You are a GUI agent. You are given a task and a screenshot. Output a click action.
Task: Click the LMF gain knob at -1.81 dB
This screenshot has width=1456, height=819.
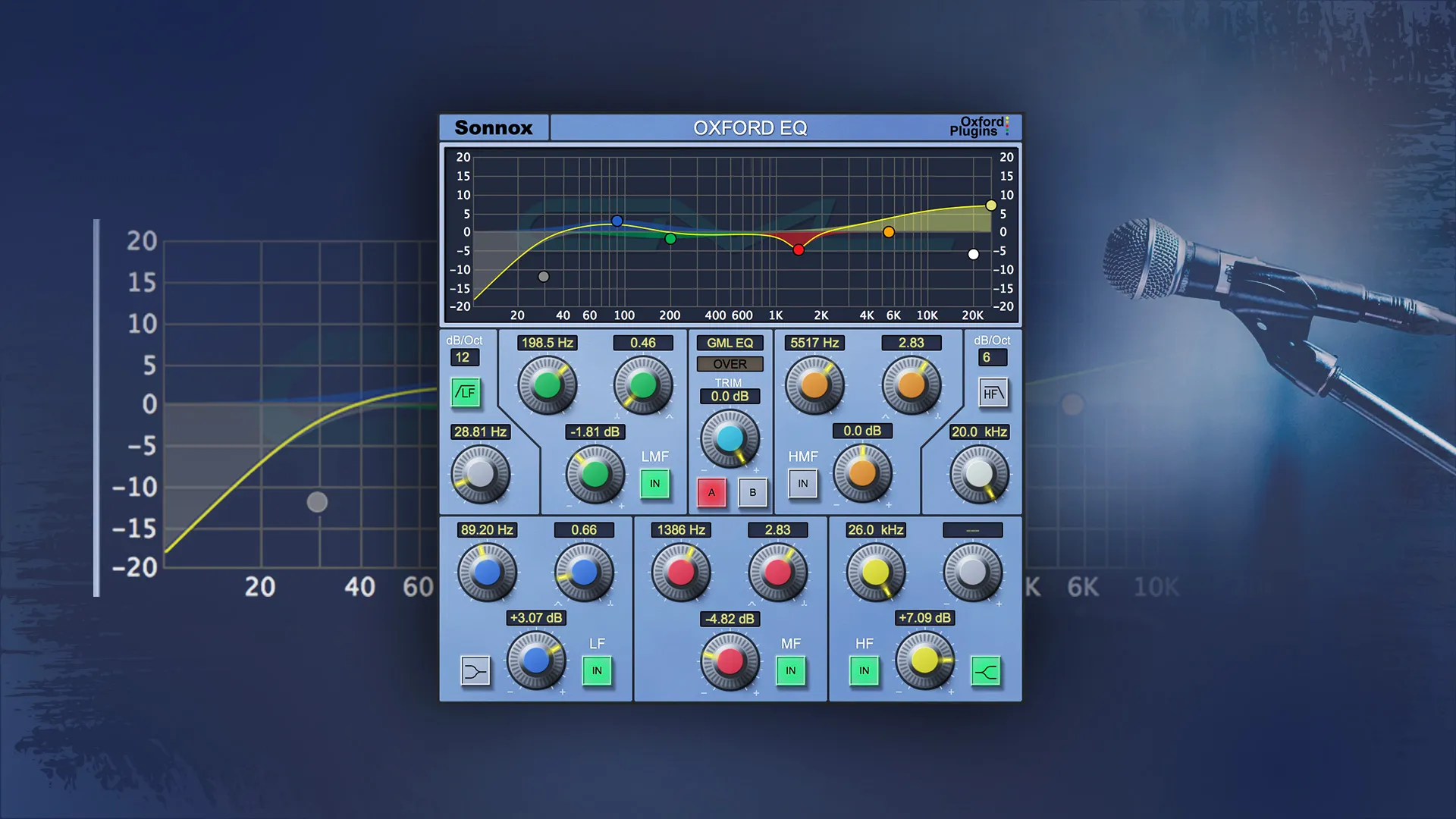[x=595, y=474]
